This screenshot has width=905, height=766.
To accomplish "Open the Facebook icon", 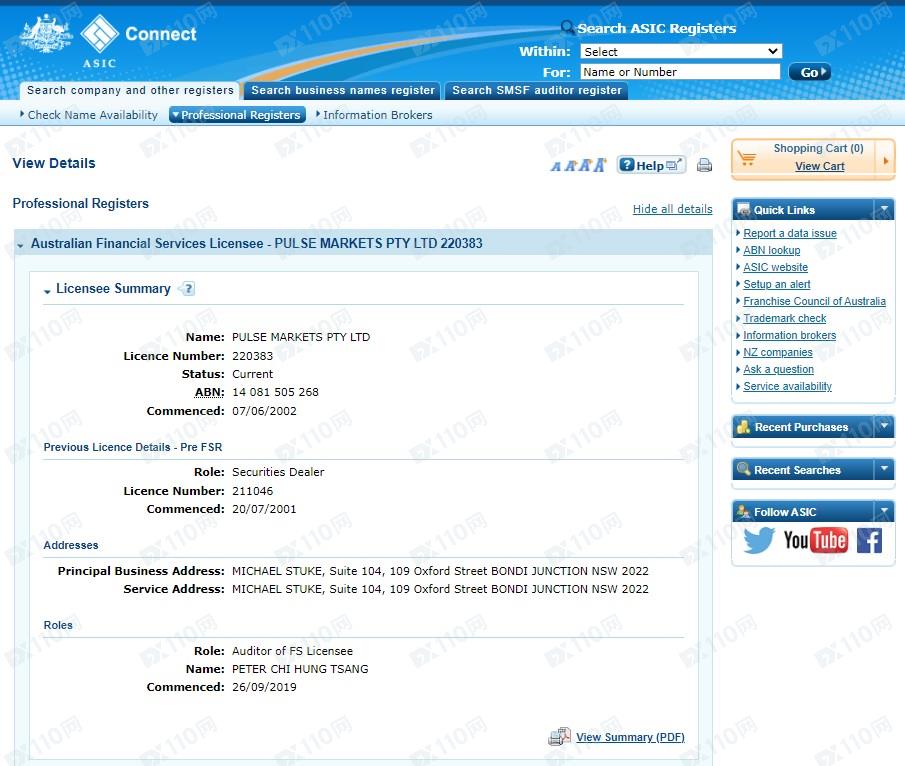I will (x=869, y=541).
